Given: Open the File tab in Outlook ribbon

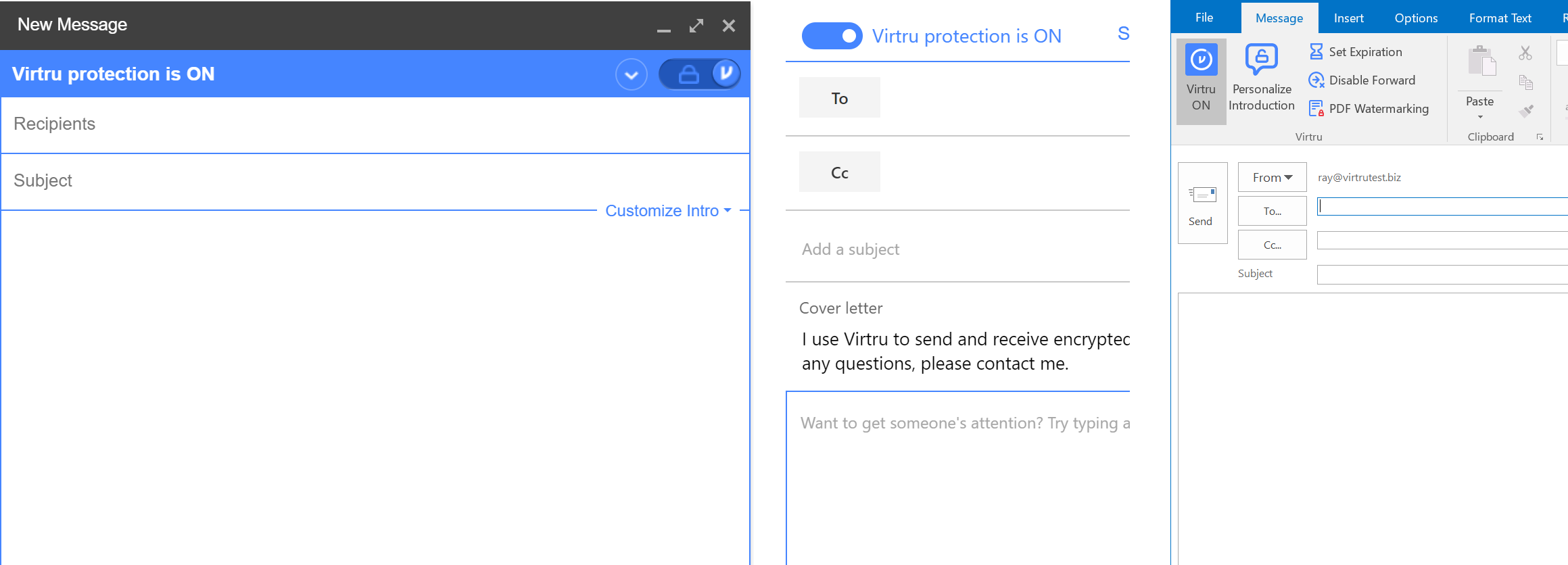Looking at the screenshot, I should pos(1204,18).
